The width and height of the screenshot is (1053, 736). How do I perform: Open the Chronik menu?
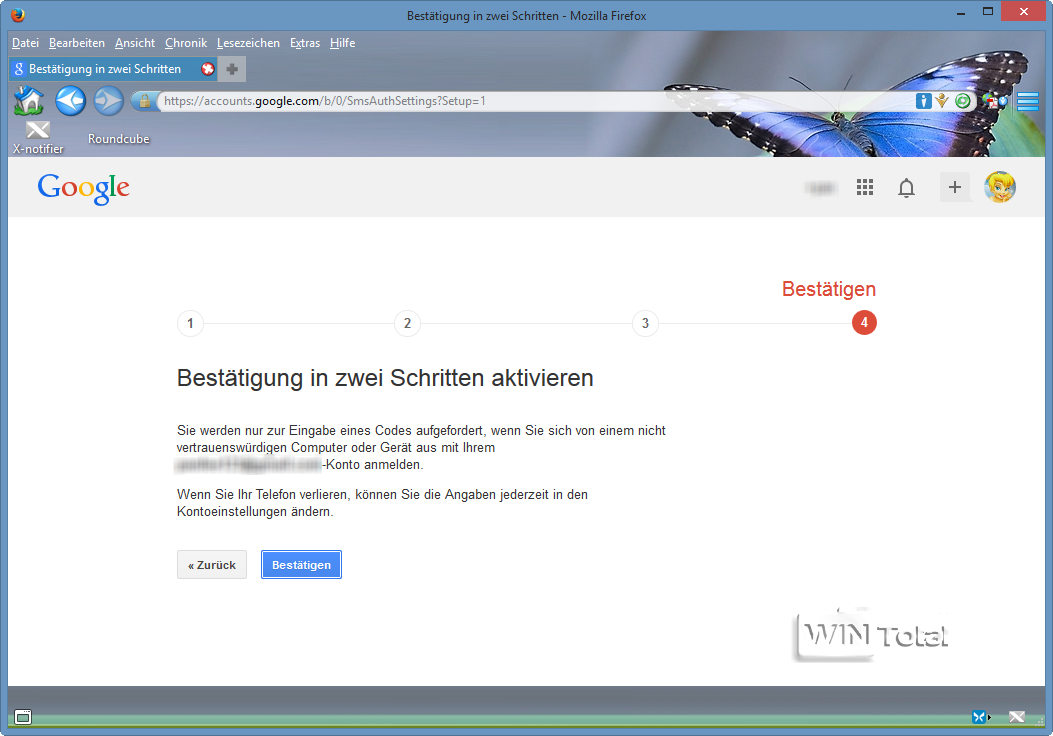(x=186, y=43)
